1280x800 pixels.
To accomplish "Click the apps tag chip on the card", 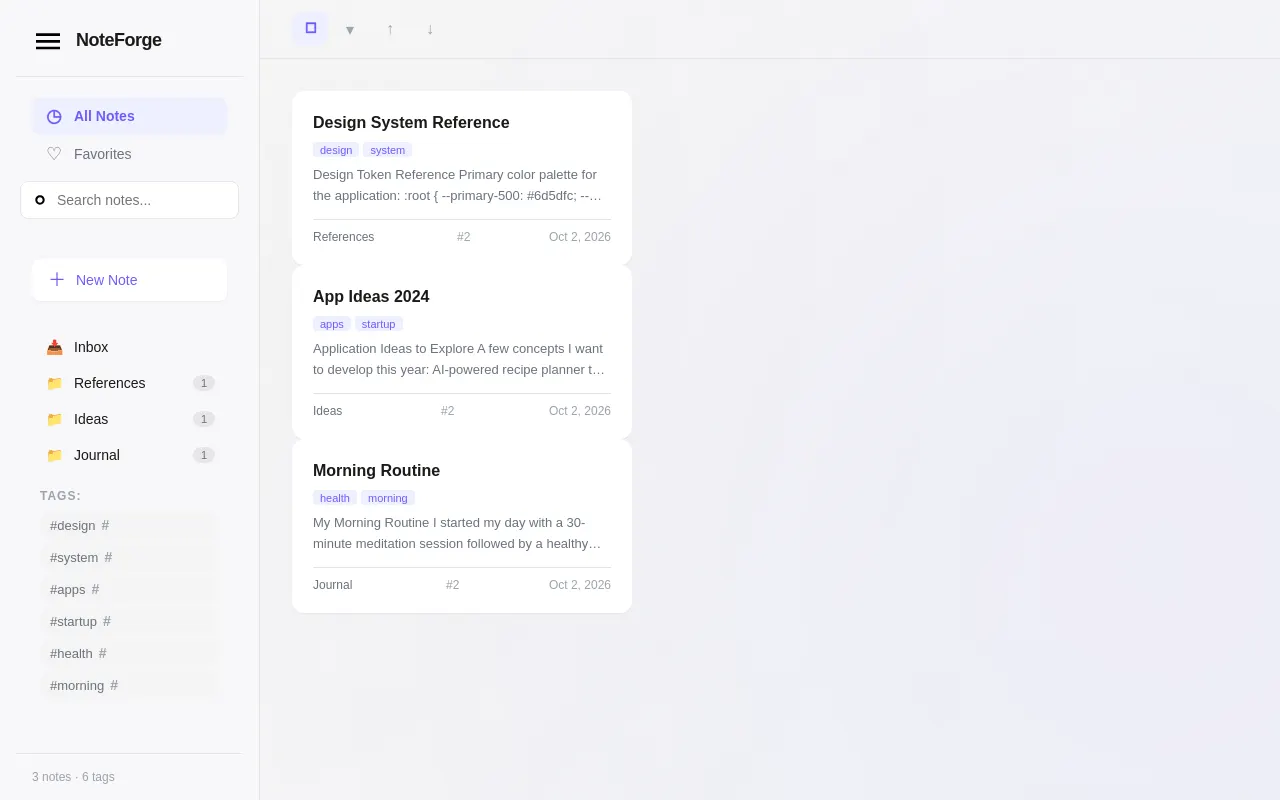I will tap(332, 324).
